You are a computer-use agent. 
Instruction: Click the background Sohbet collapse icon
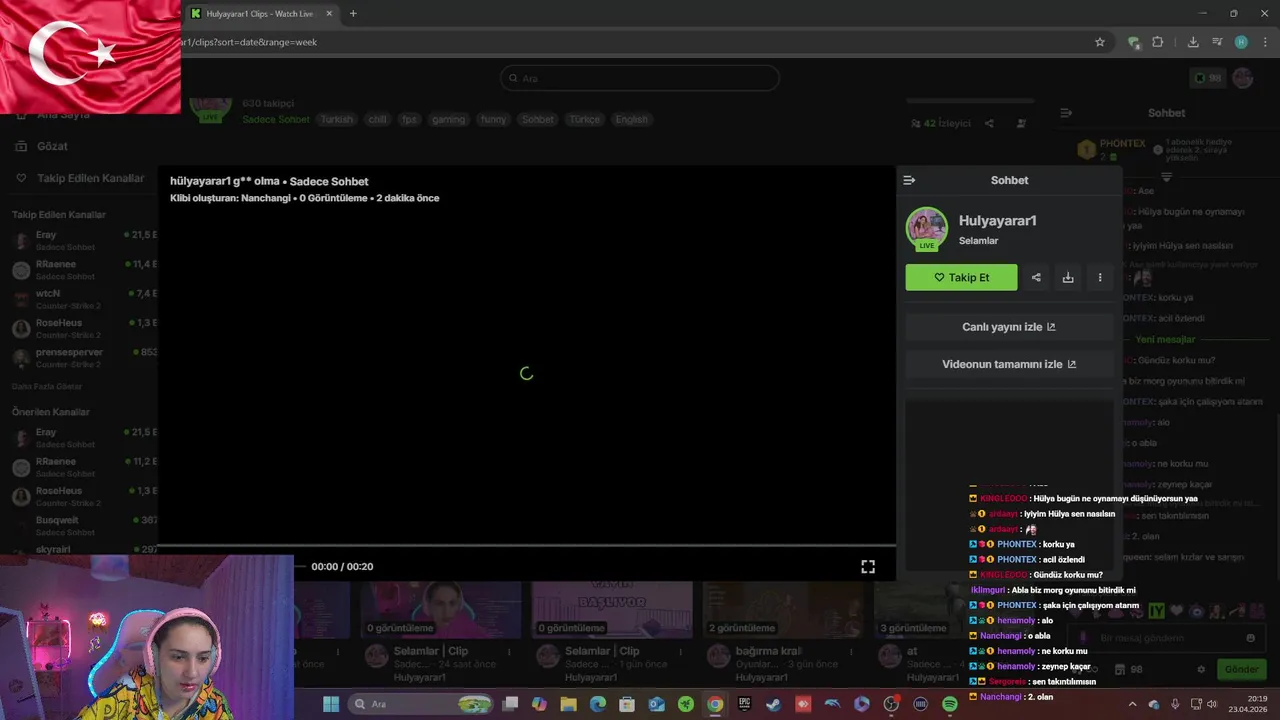coord(1066,113)
